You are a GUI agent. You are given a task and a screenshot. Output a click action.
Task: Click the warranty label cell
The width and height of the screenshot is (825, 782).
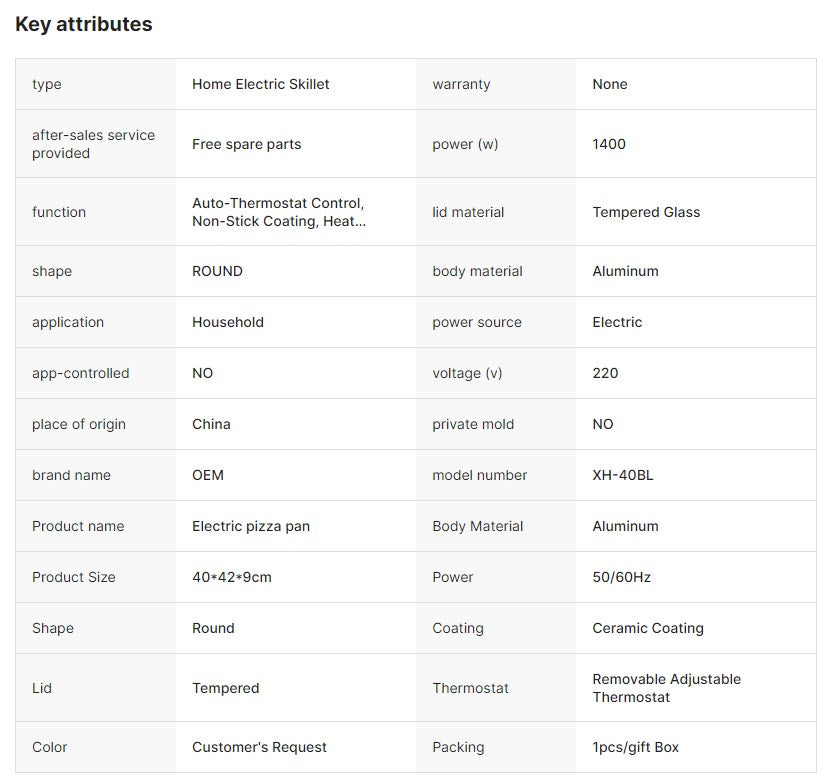pos(496,84)
